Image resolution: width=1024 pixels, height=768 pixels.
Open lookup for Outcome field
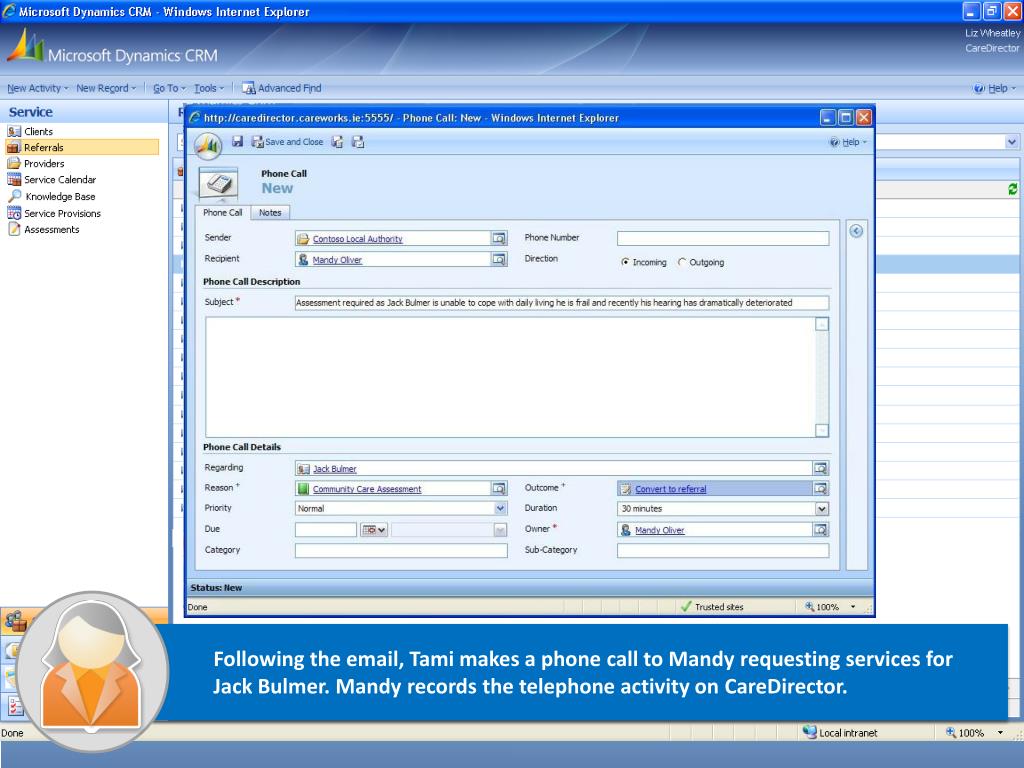coord(821,488)
